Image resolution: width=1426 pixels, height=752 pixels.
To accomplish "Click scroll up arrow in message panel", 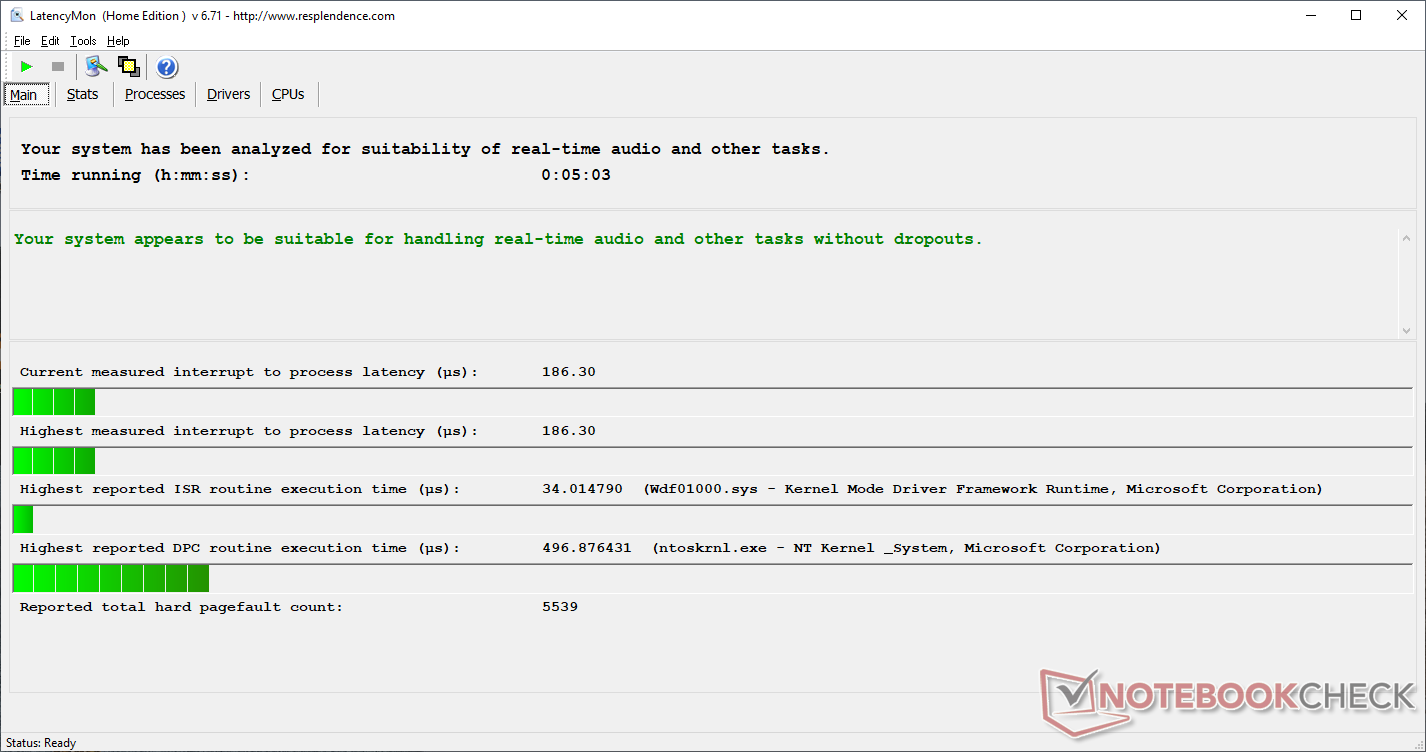I will (1406, 238).
